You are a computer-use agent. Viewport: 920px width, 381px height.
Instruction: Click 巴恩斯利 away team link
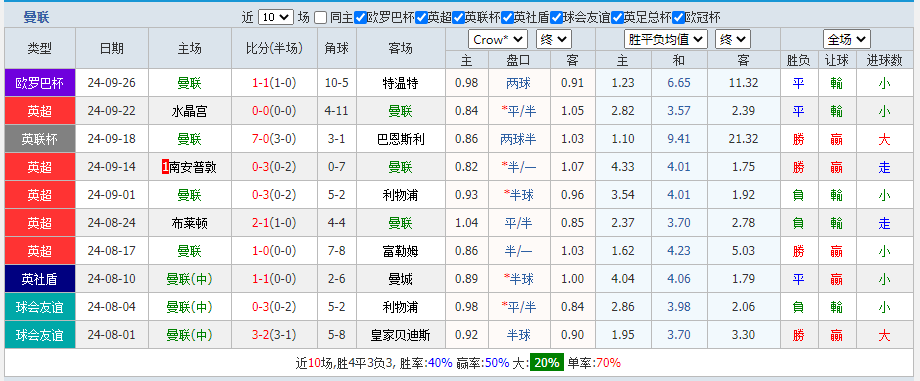pyautogui.click(x=401, y=139)
